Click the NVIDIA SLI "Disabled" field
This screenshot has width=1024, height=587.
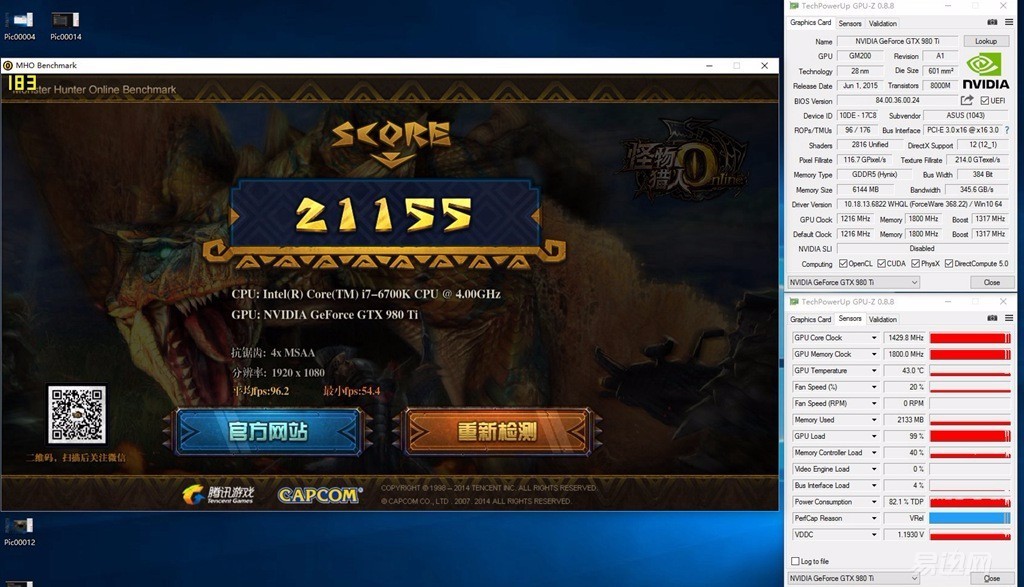[x=923, y=249]
